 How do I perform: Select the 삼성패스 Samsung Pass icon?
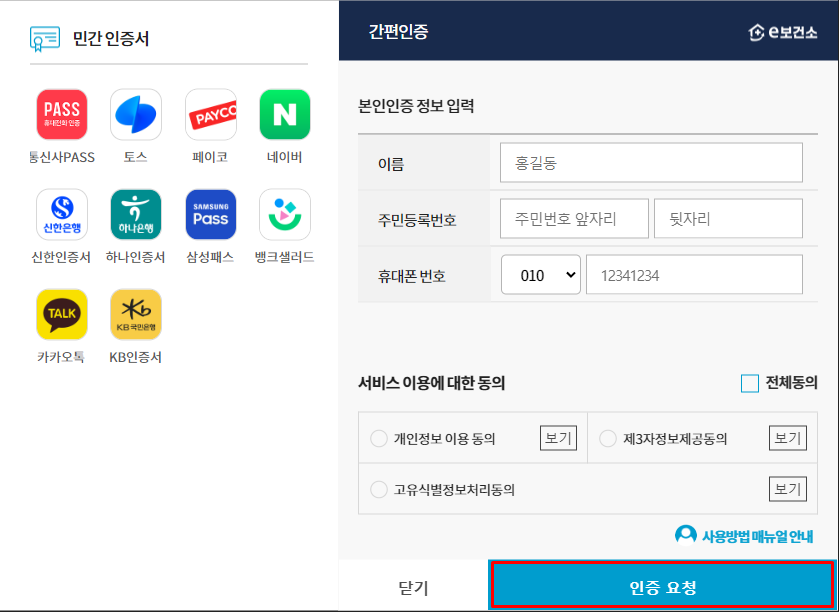pos(211,215)
